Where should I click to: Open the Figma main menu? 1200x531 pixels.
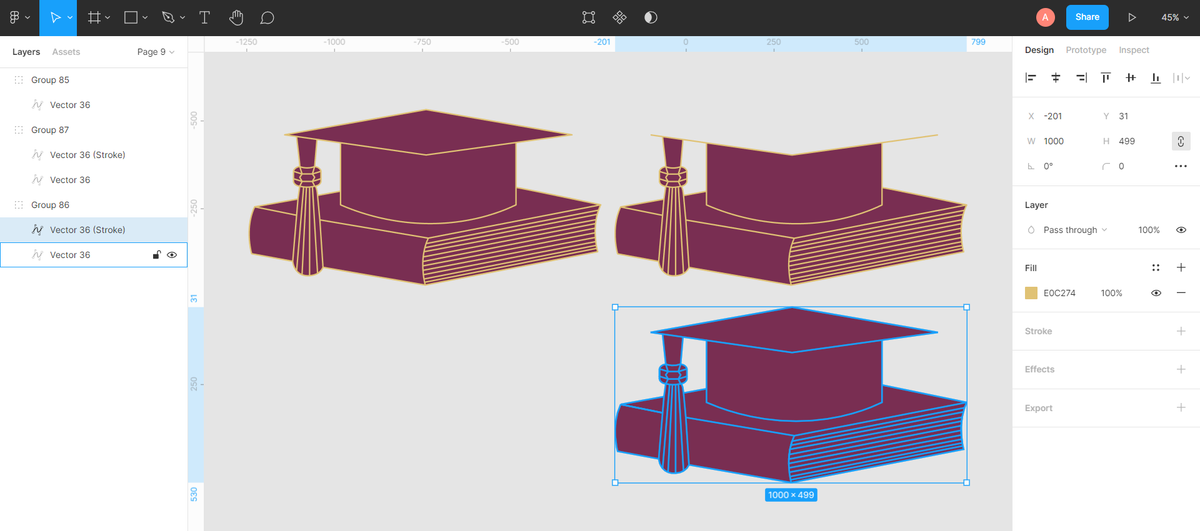(19, 17)
